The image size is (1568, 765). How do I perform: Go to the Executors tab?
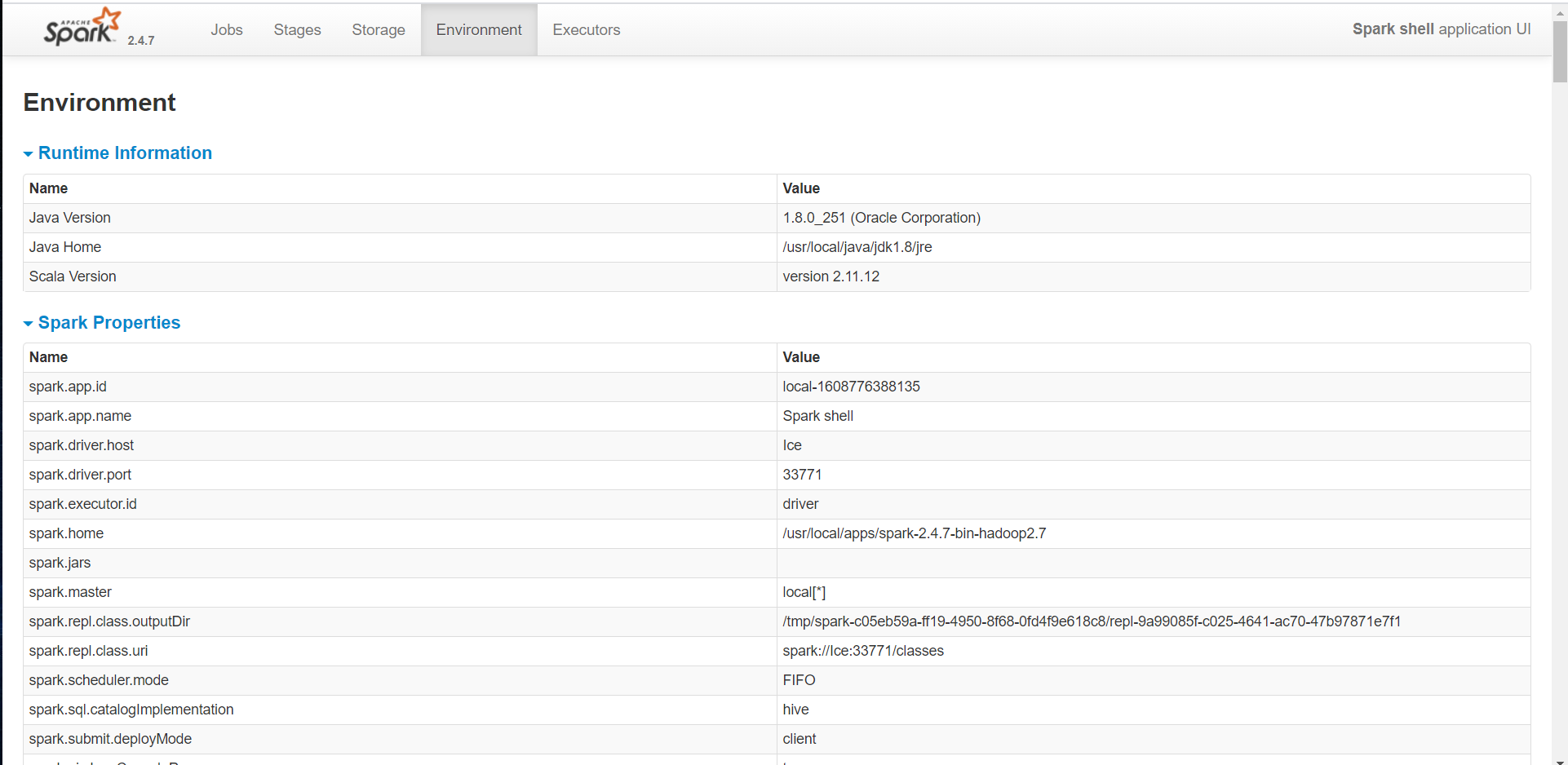(x=587, y=29)
